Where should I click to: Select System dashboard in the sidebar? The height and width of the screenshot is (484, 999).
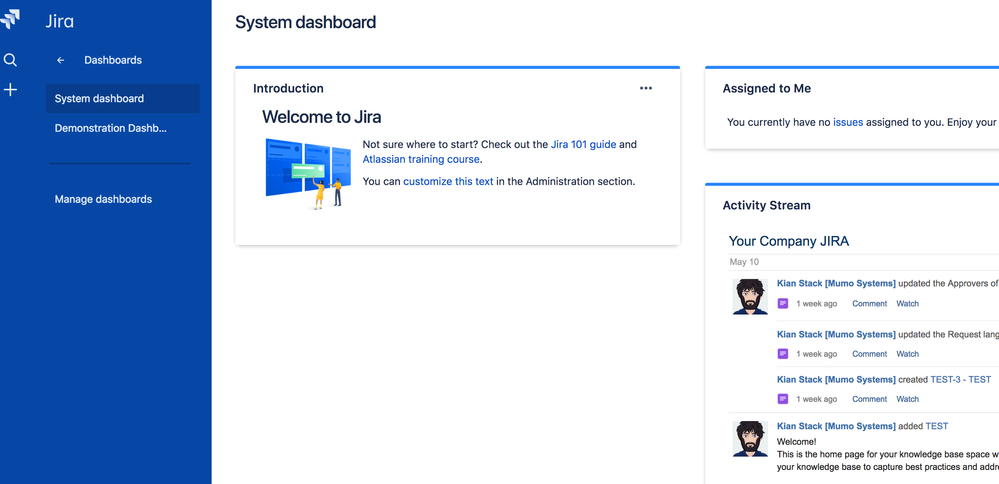pos(122,99)
